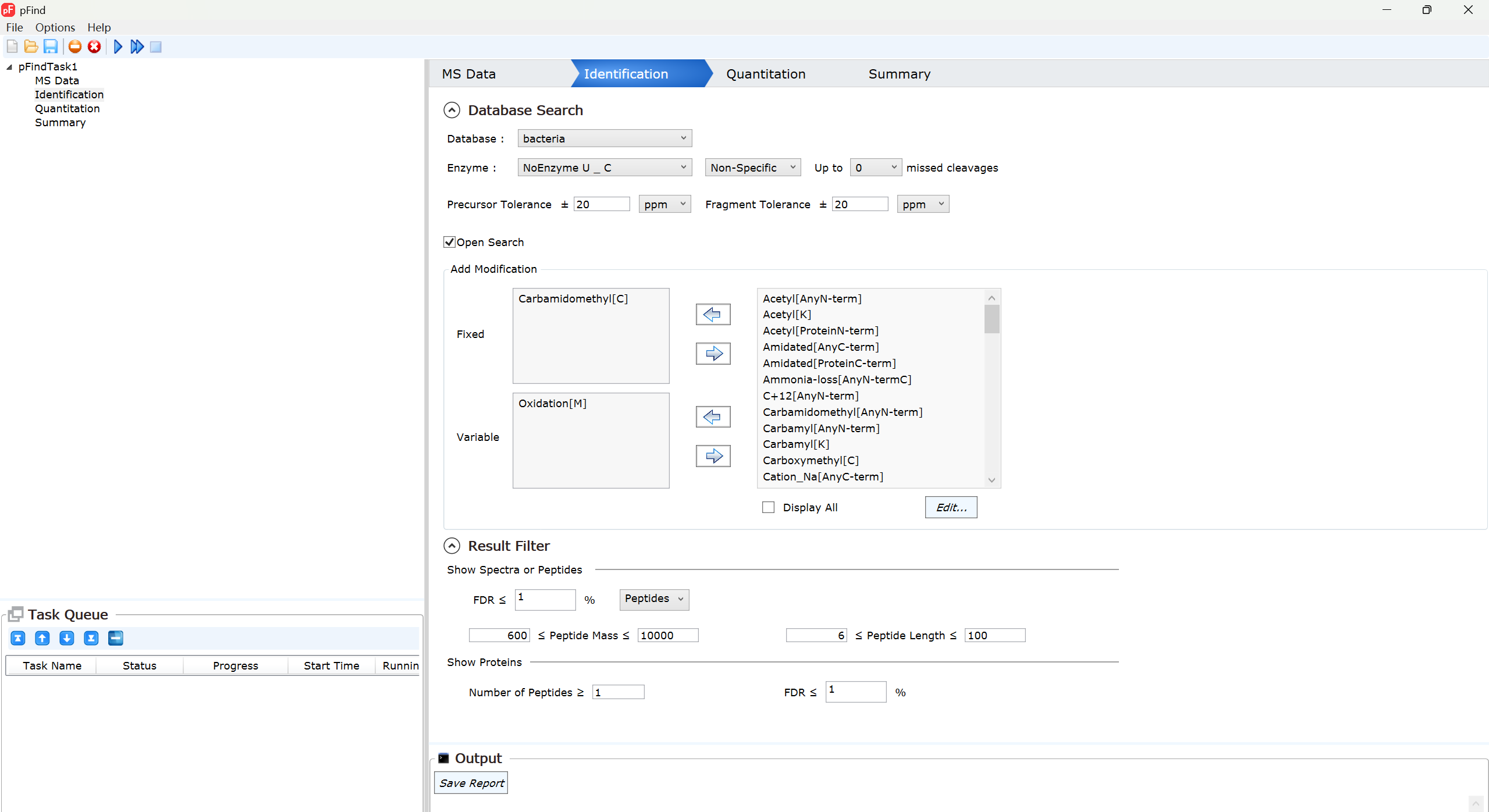The width and height of the screenshot is (1489, 812).
Task: Start the task with the single play arrow
Action: (x=118, y=47)
